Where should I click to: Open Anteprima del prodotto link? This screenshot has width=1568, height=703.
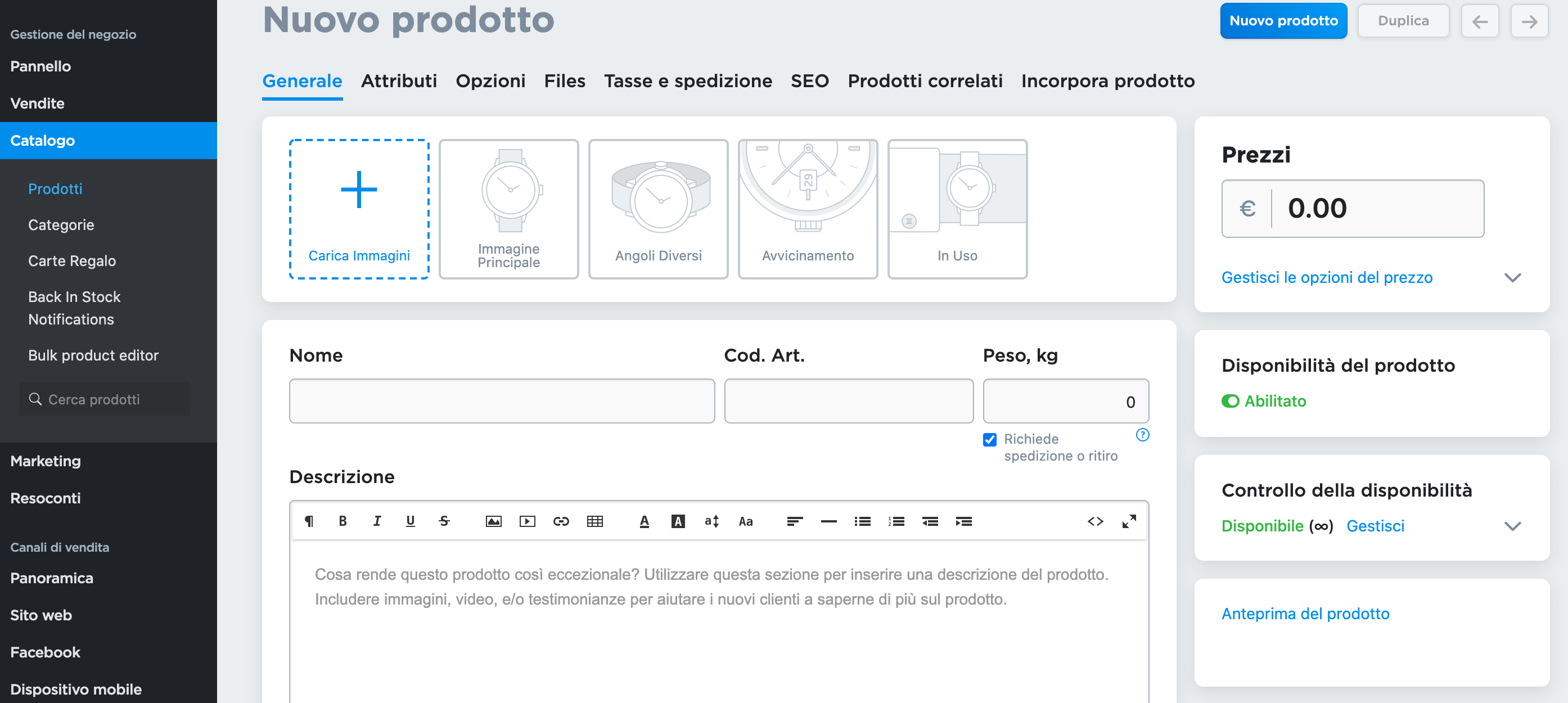(x=1305, y=614)
